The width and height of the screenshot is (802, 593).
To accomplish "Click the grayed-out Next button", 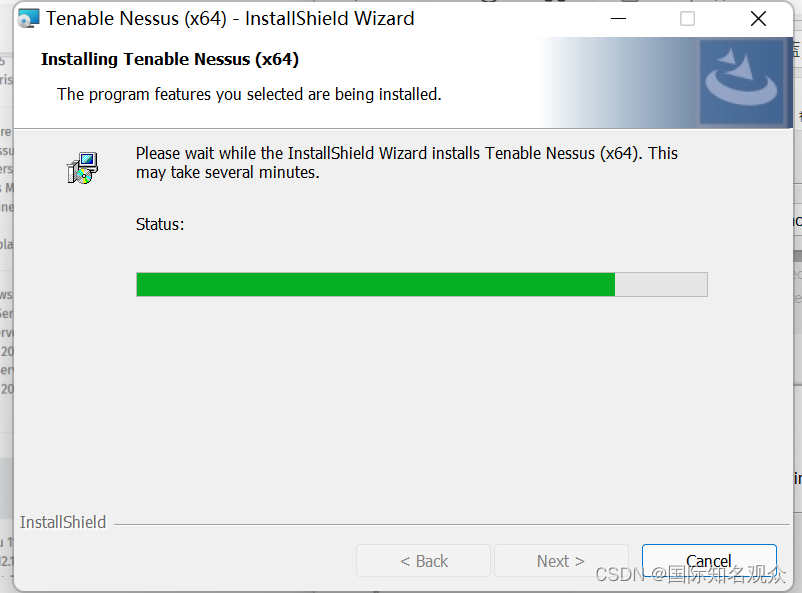I will [561, 561].
